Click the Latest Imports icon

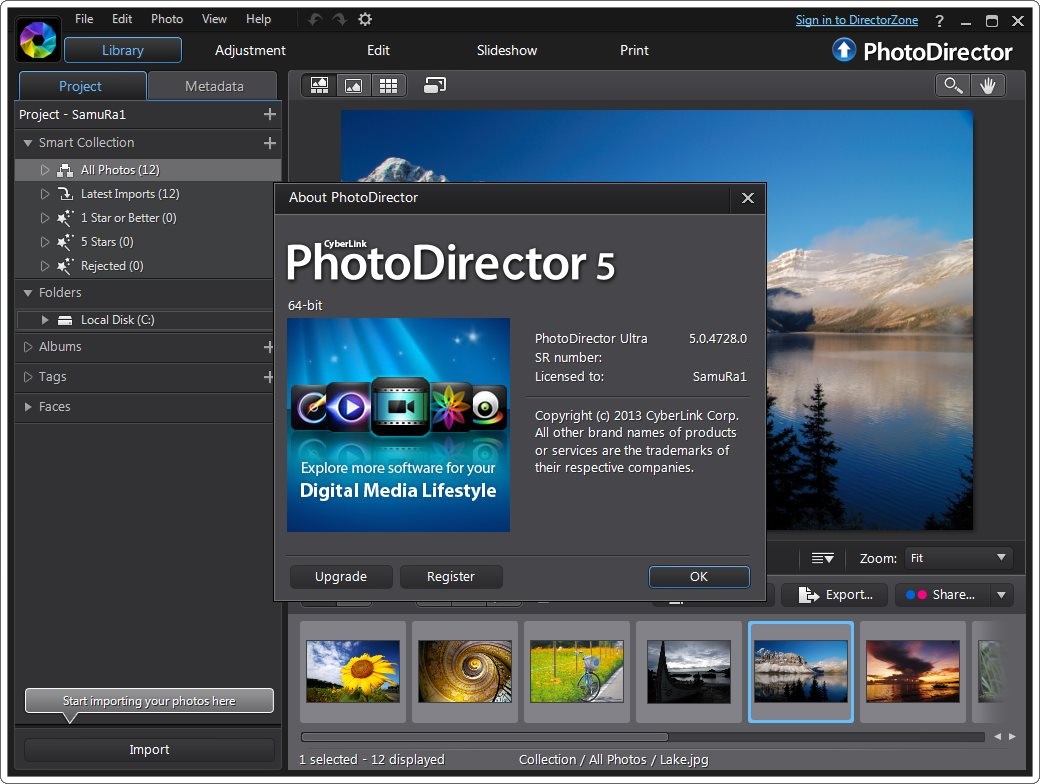65,194
